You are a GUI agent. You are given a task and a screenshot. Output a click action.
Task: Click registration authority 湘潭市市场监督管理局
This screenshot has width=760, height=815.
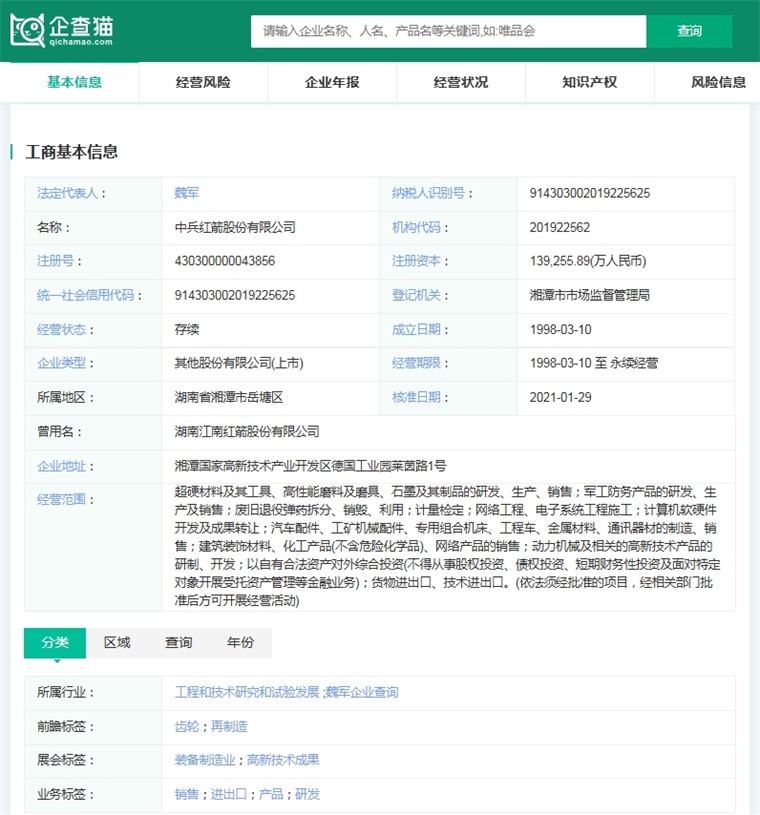point(589,295)
